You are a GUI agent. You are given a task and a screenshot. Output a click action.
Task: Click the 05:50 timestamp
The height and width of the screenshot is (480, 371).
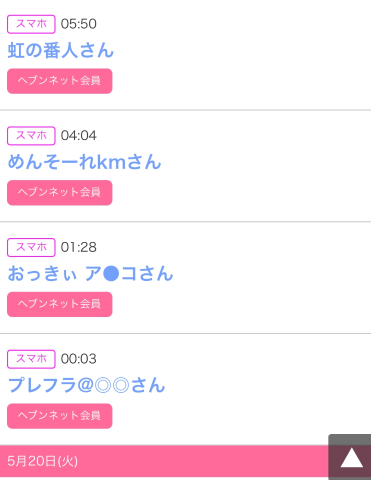(79, 24)
